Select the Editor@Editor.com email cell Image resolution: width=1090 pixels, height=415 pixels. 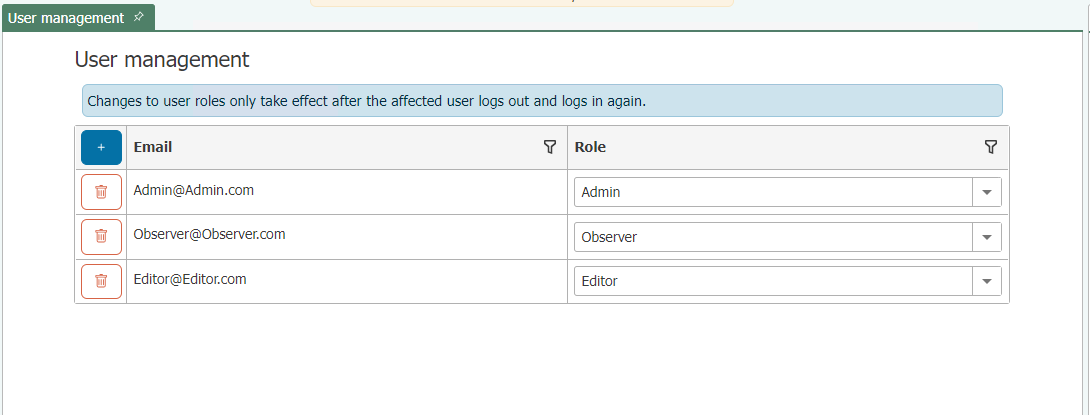pos(347,281)
